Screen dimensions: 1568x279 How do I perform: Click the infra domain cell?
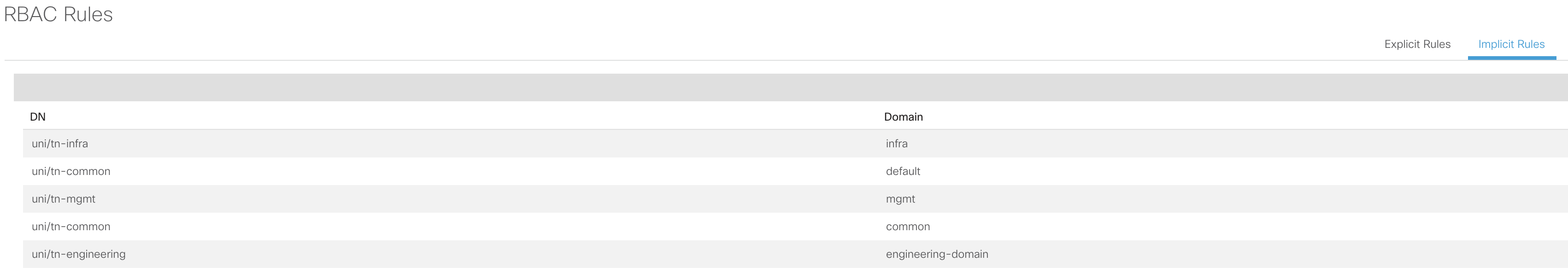pos(897,144)
